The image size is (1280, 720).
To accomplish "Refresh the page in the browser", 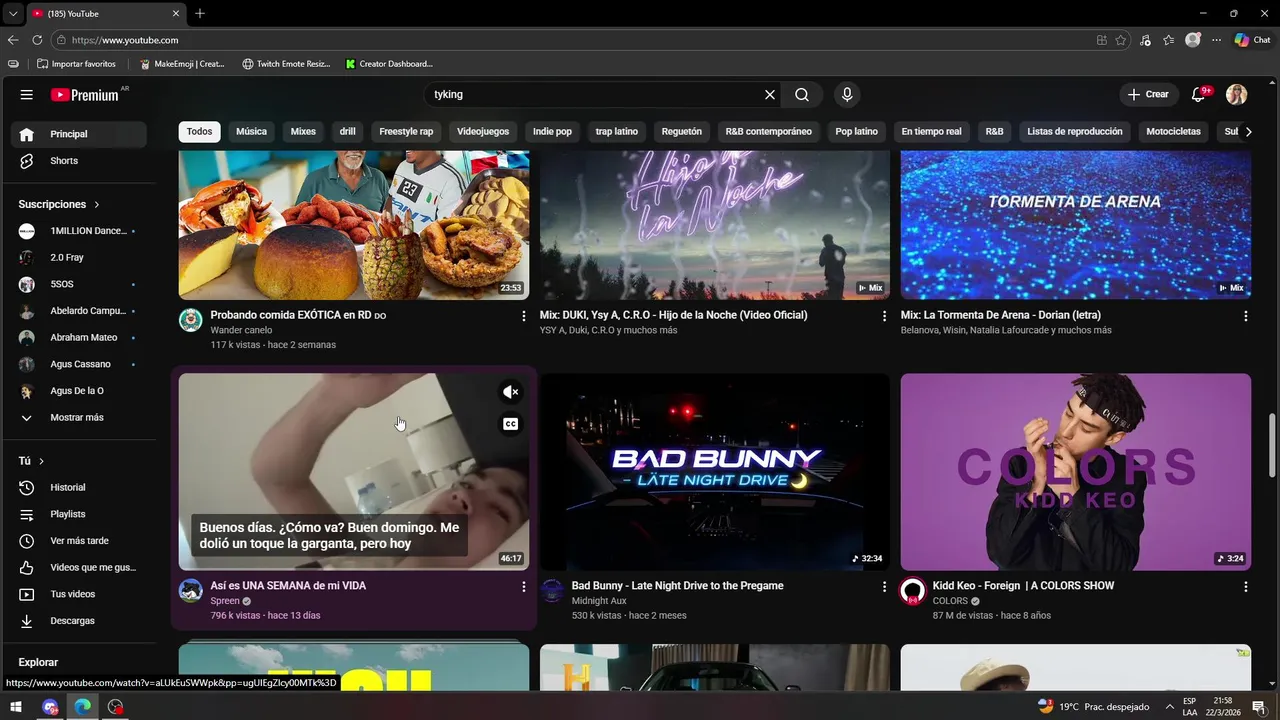I will [x=37, y=40].
